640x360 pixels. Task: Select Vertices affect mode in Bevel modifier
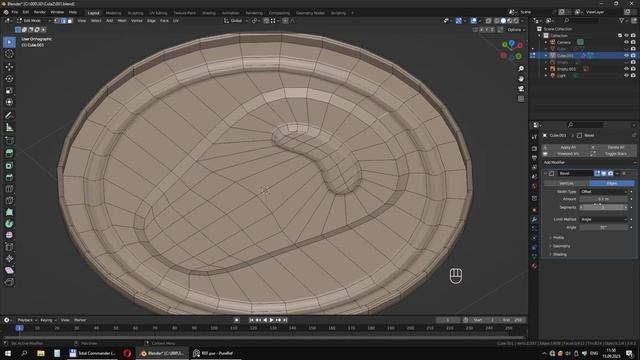566,183
